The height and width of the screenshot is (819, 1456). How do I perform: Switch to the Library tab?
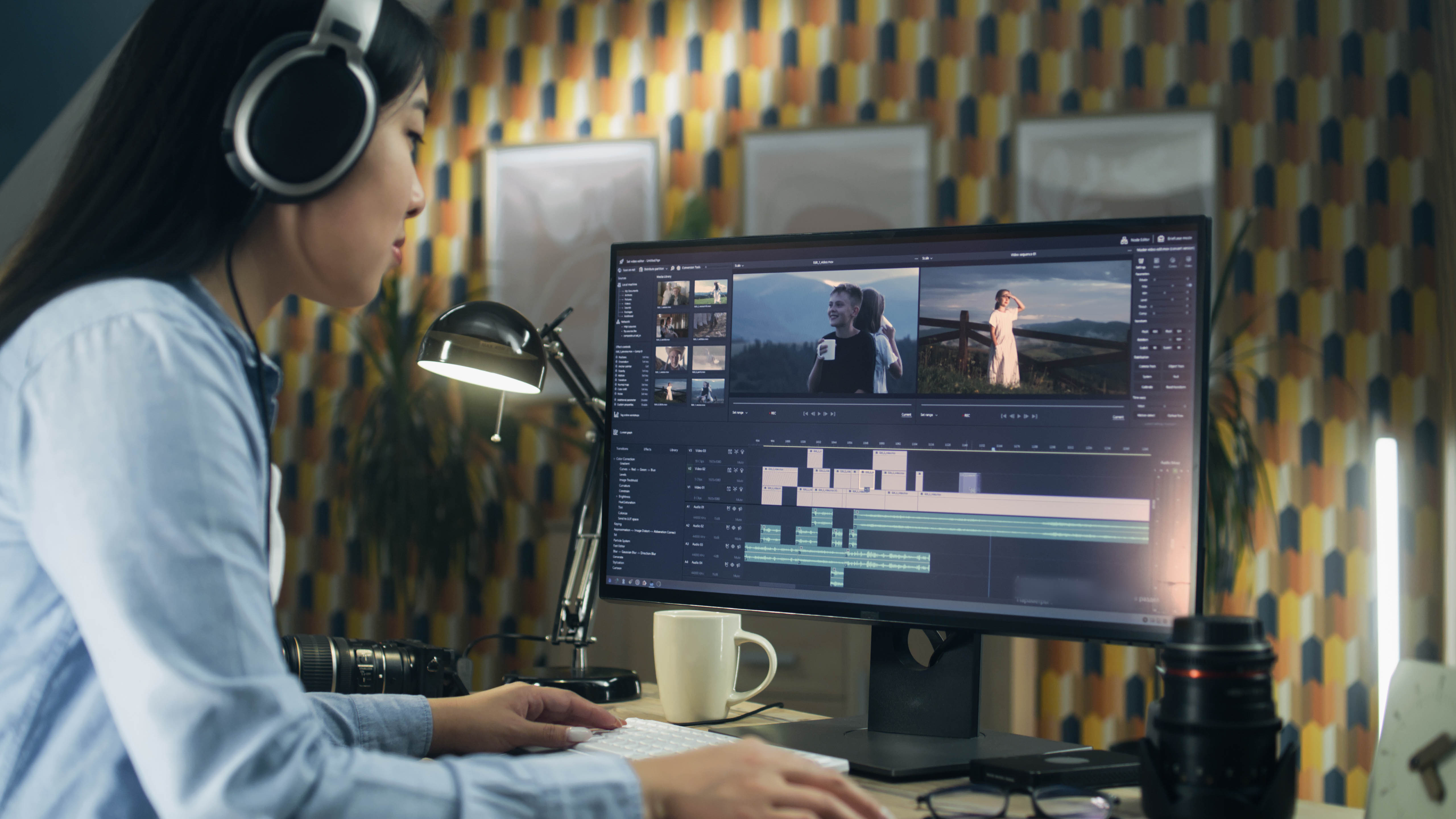674,450
